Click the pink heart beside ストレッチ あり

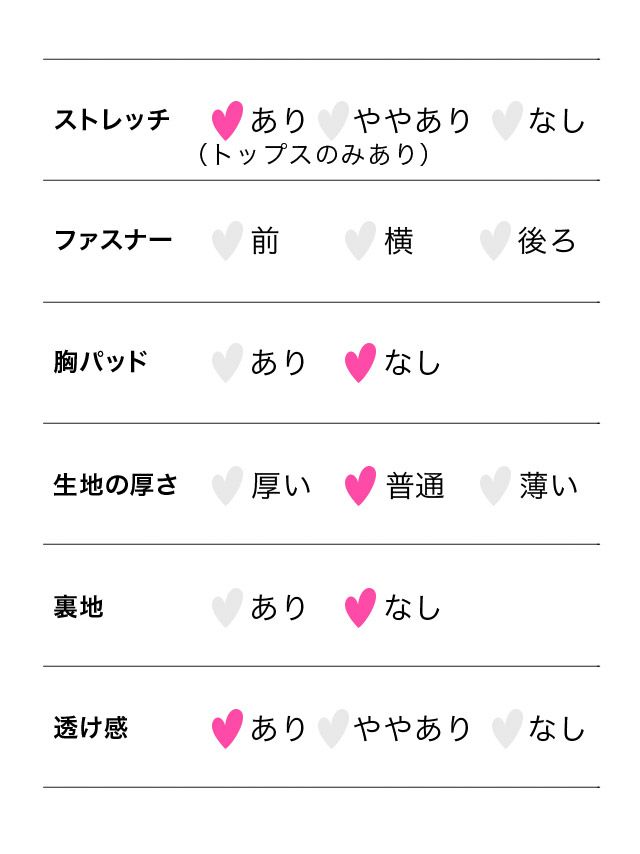[x=227, y=120]
